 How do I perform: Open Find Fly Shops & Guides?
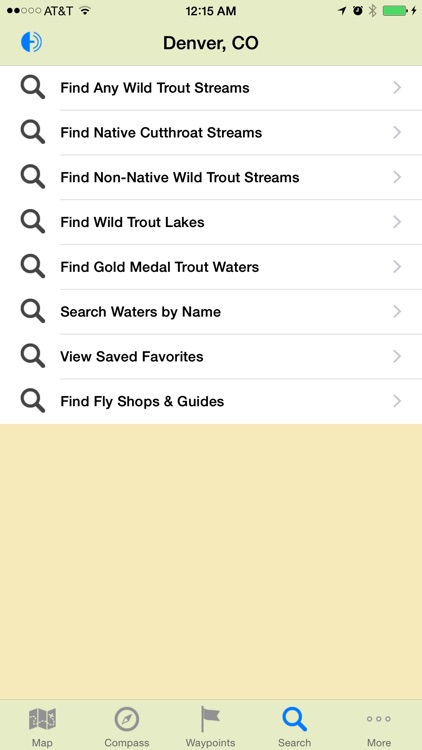click(x=211, y=401)
